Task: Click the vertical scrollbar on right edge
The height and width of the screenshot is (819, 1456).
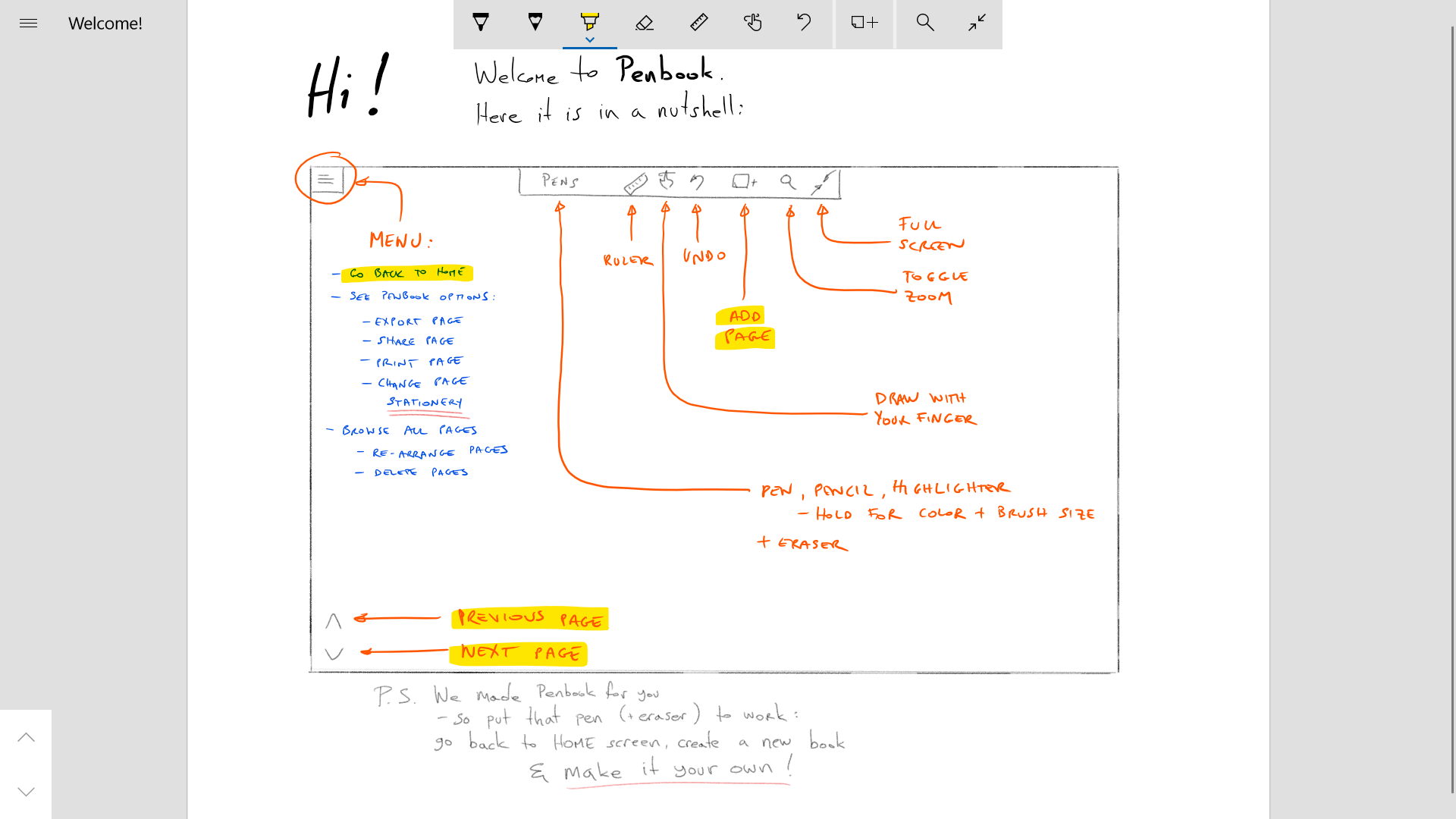Action: [x=1452, y=409]
